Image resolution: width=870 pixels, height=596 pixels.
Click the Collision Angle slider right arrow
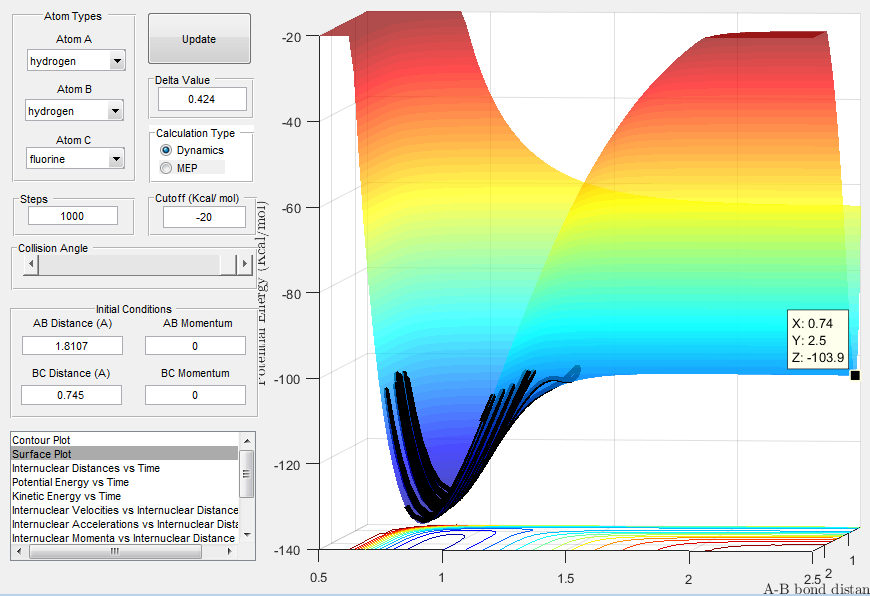(x=245, y=265)
